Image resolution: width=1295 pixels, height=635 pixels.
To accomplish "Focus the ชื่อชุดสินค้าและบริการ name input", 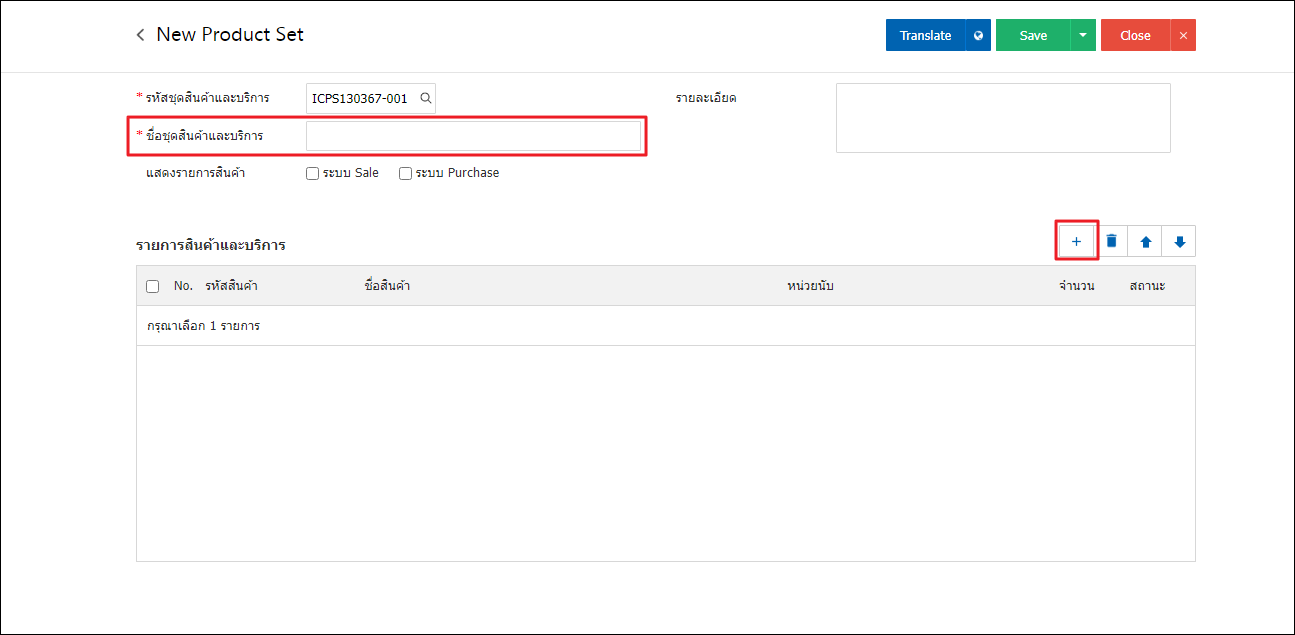I will (473, 136).
